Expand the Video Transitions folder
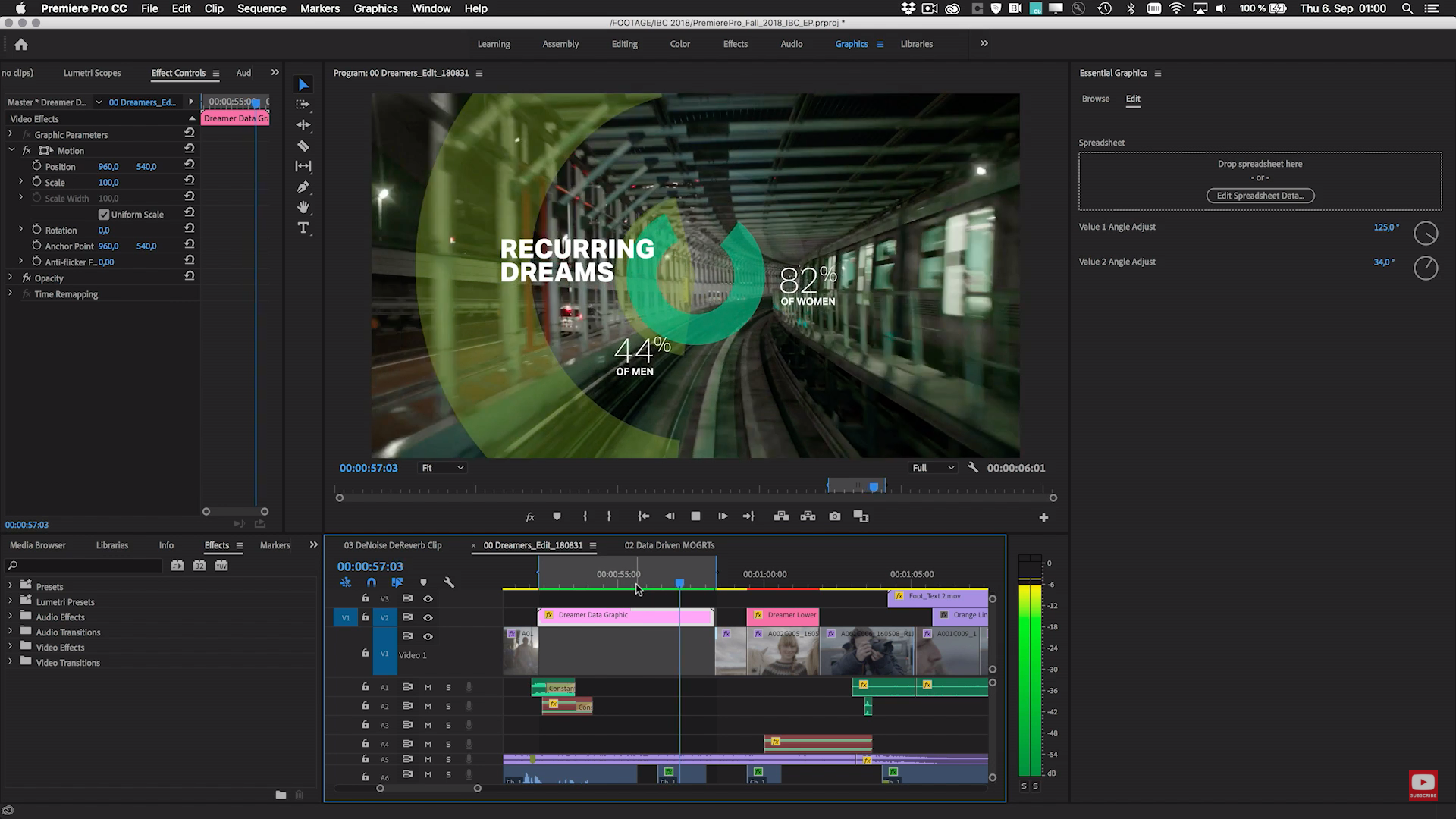This screenshot has height=819, width=1456. click(x=11, y=662)
